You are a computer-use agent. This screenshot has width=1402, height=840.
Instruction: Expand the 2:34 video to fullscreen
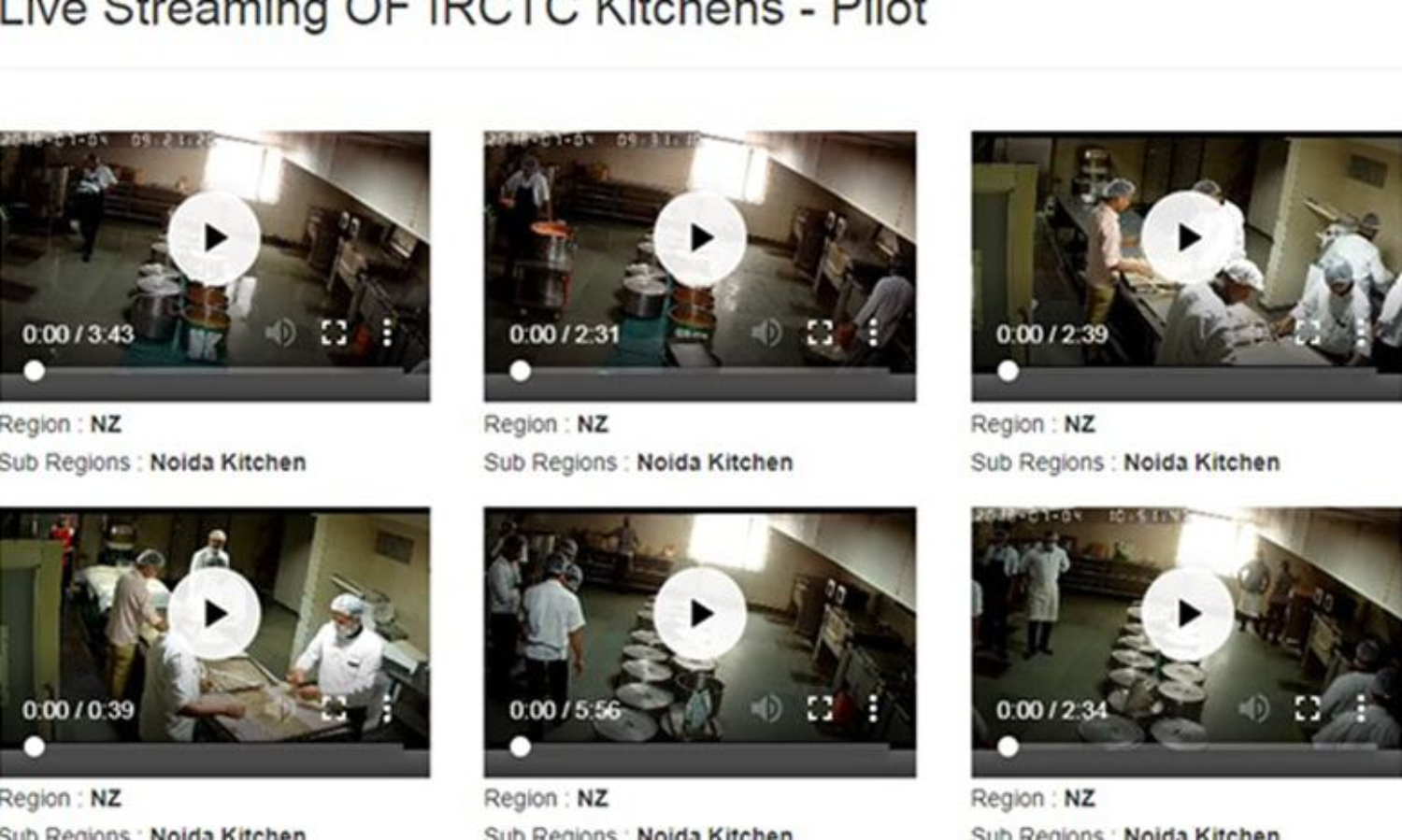pyautogui.click(x=1307, y=709)
